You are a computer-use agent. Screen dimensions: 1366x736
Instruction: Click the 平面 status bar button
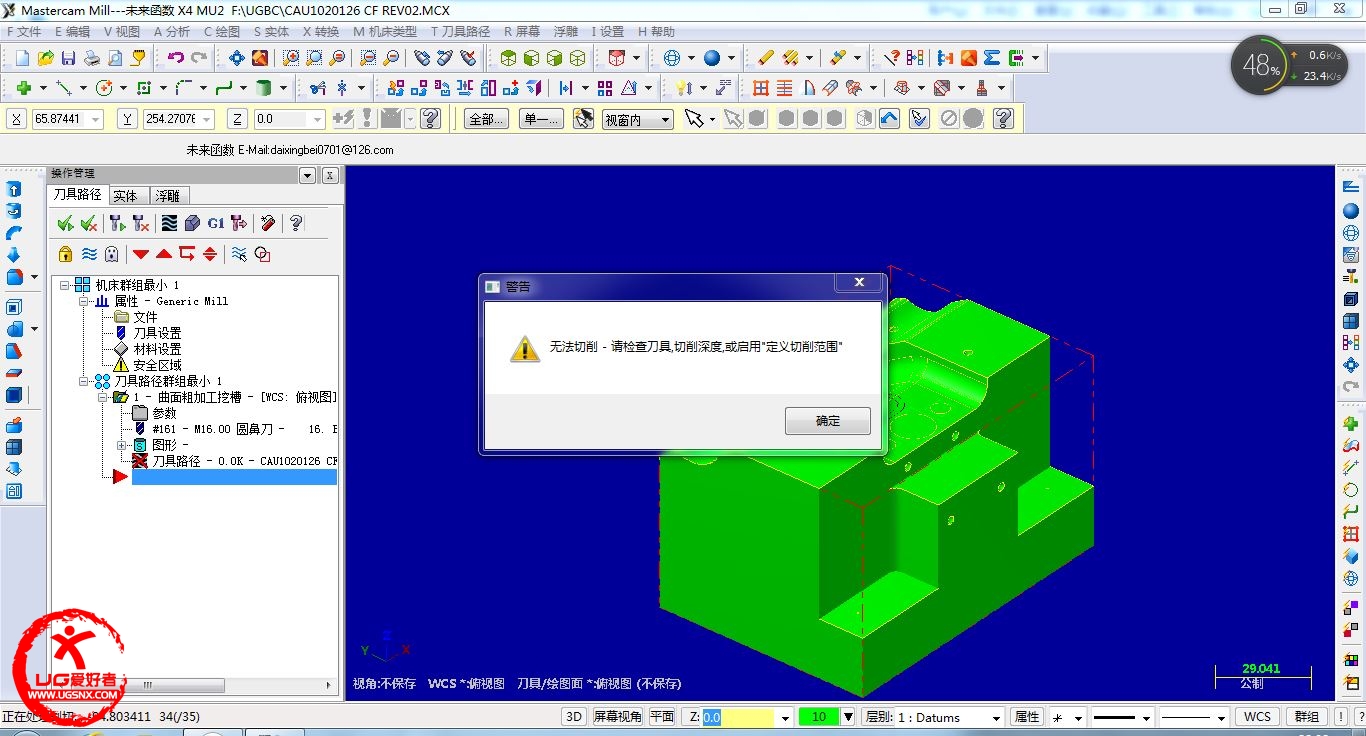click(x=662, y=717)
